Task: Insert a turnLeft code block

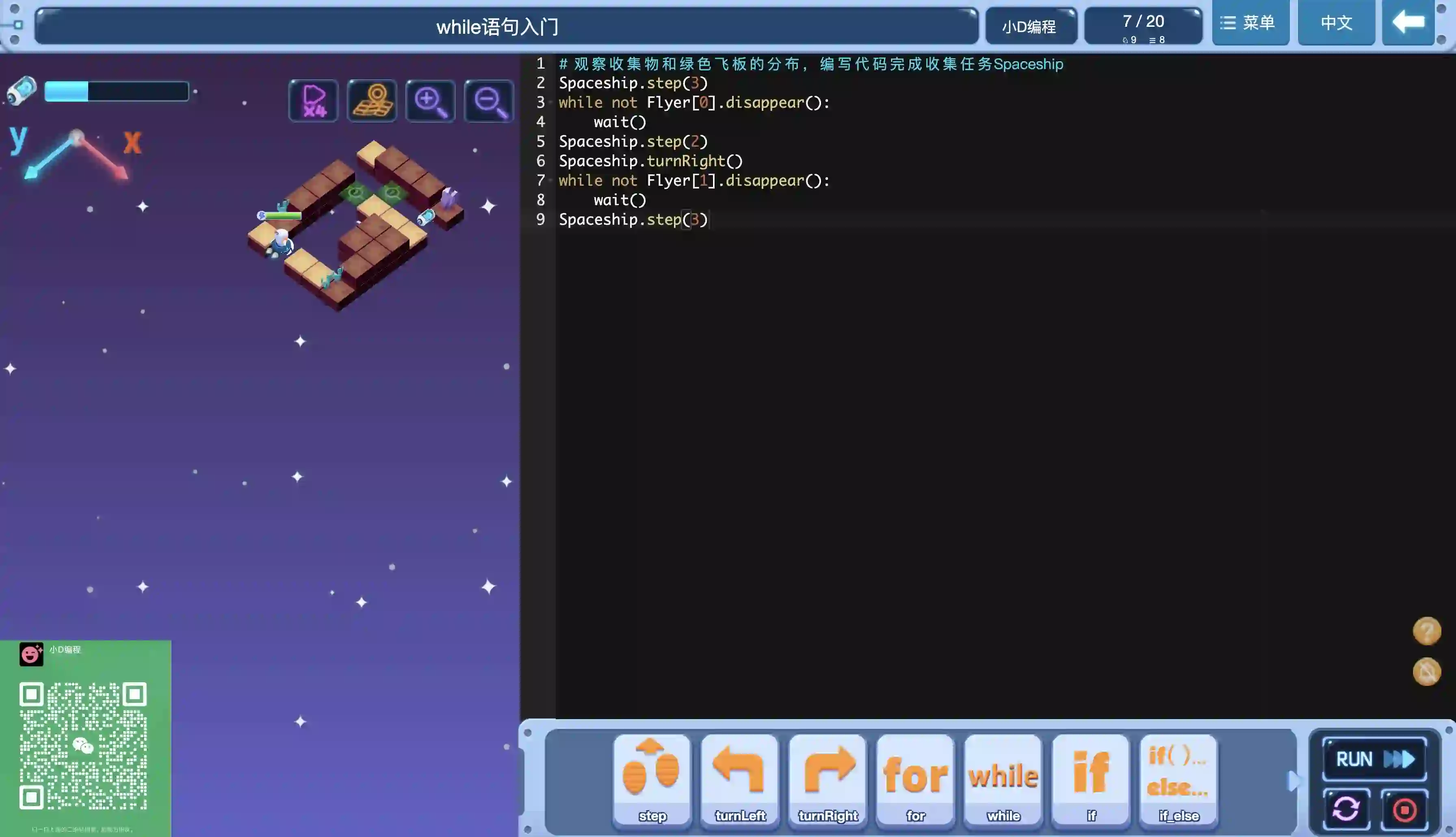Action: pos(739,779)
